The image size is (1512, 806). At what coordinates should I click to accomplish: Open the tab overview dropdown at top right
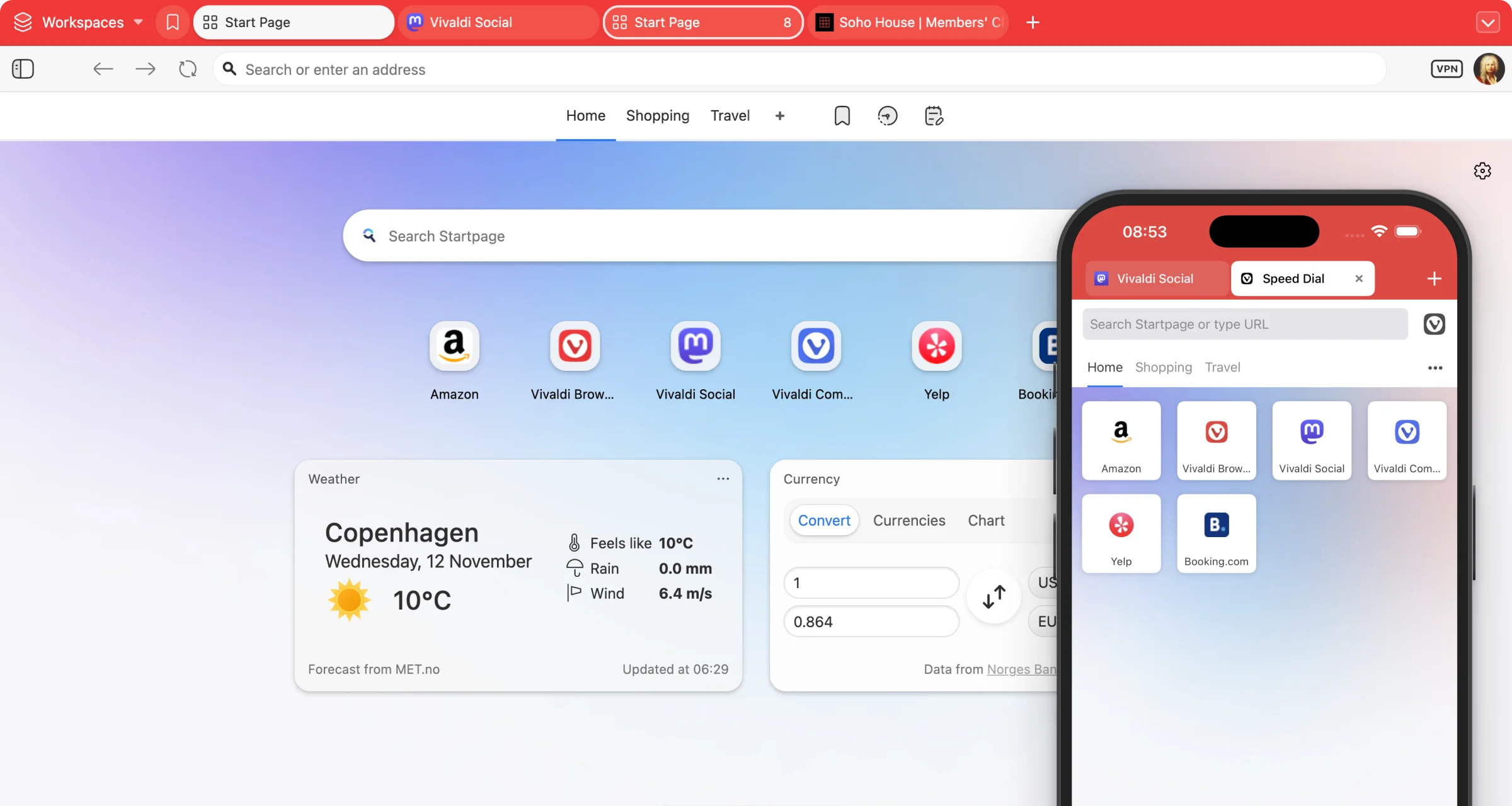[1488, 22]
